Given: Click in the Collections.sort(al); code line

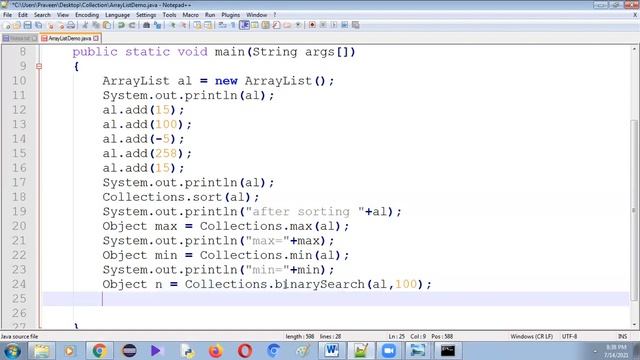Looking at the screenshot, I should click(x=180, y=197).
